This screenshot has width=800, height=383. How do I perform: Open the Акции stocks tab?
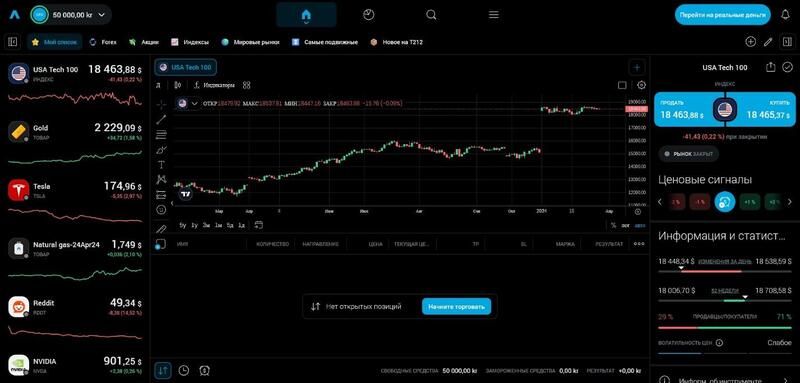coord(144,42)
